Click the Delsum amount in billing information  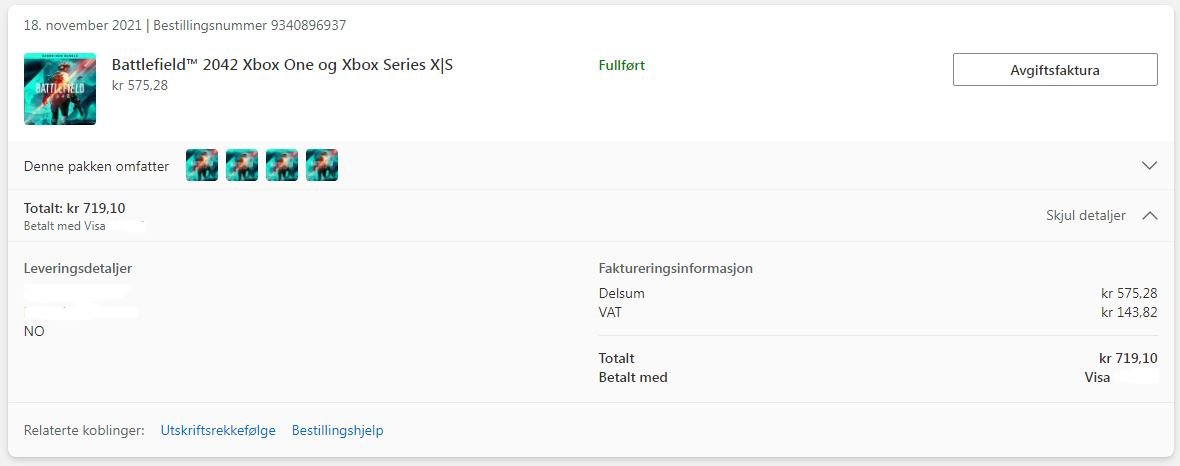click(x=1129, y=294)
